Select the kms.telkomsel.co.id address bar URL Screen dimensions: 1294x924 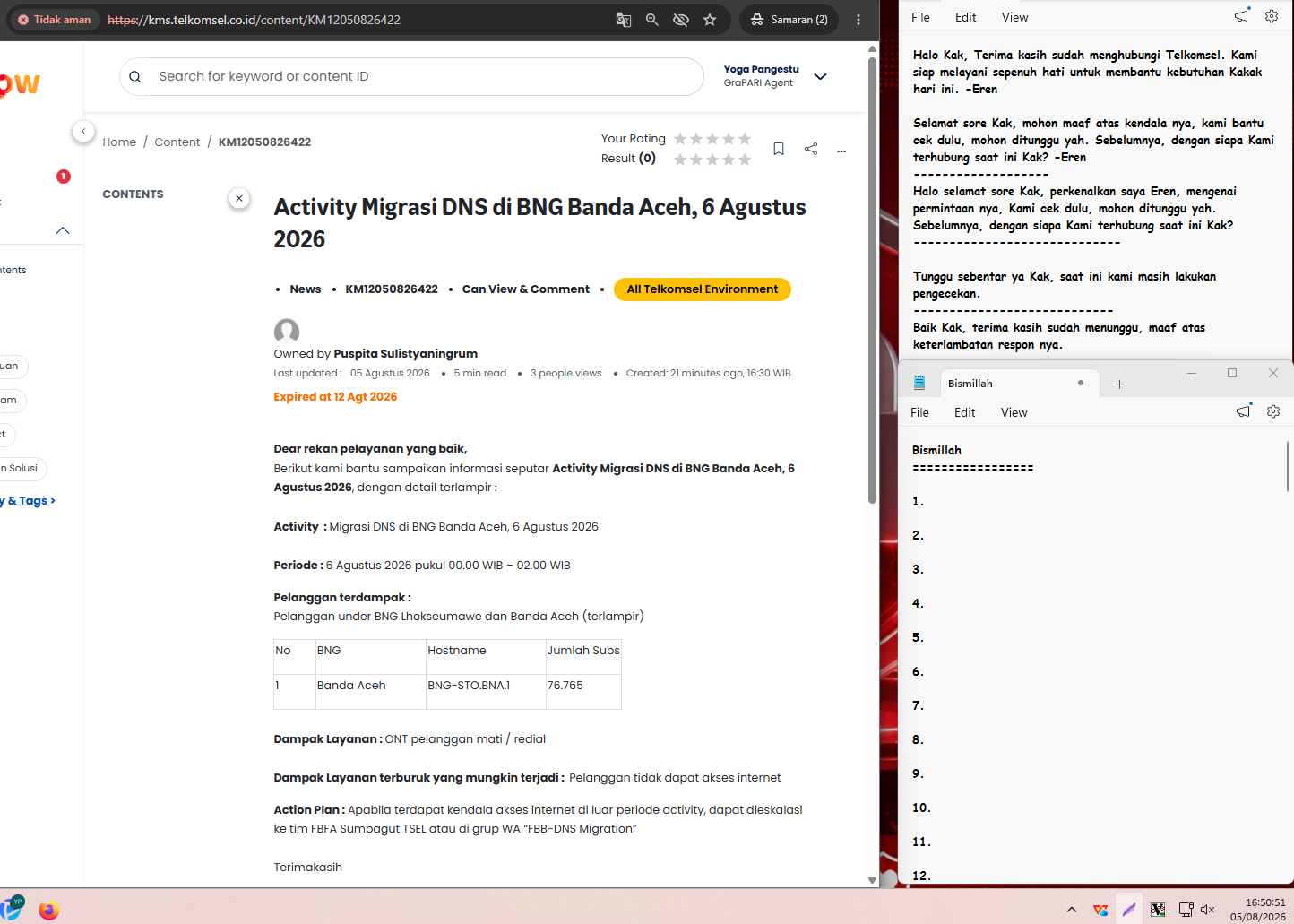[254, 20]
